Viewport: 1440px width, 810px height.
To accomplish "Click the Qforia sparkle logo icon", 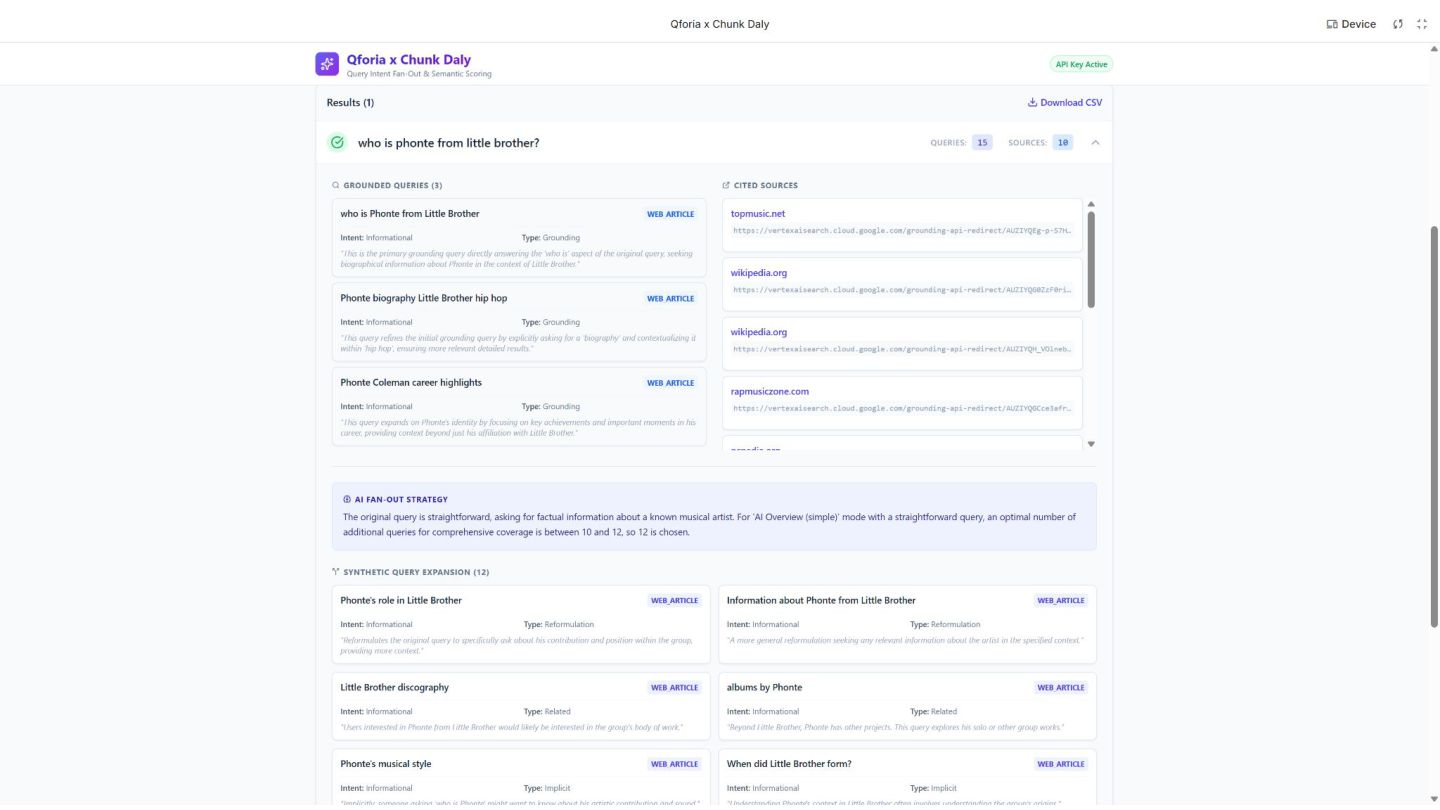I will click(x=327, y=64).
